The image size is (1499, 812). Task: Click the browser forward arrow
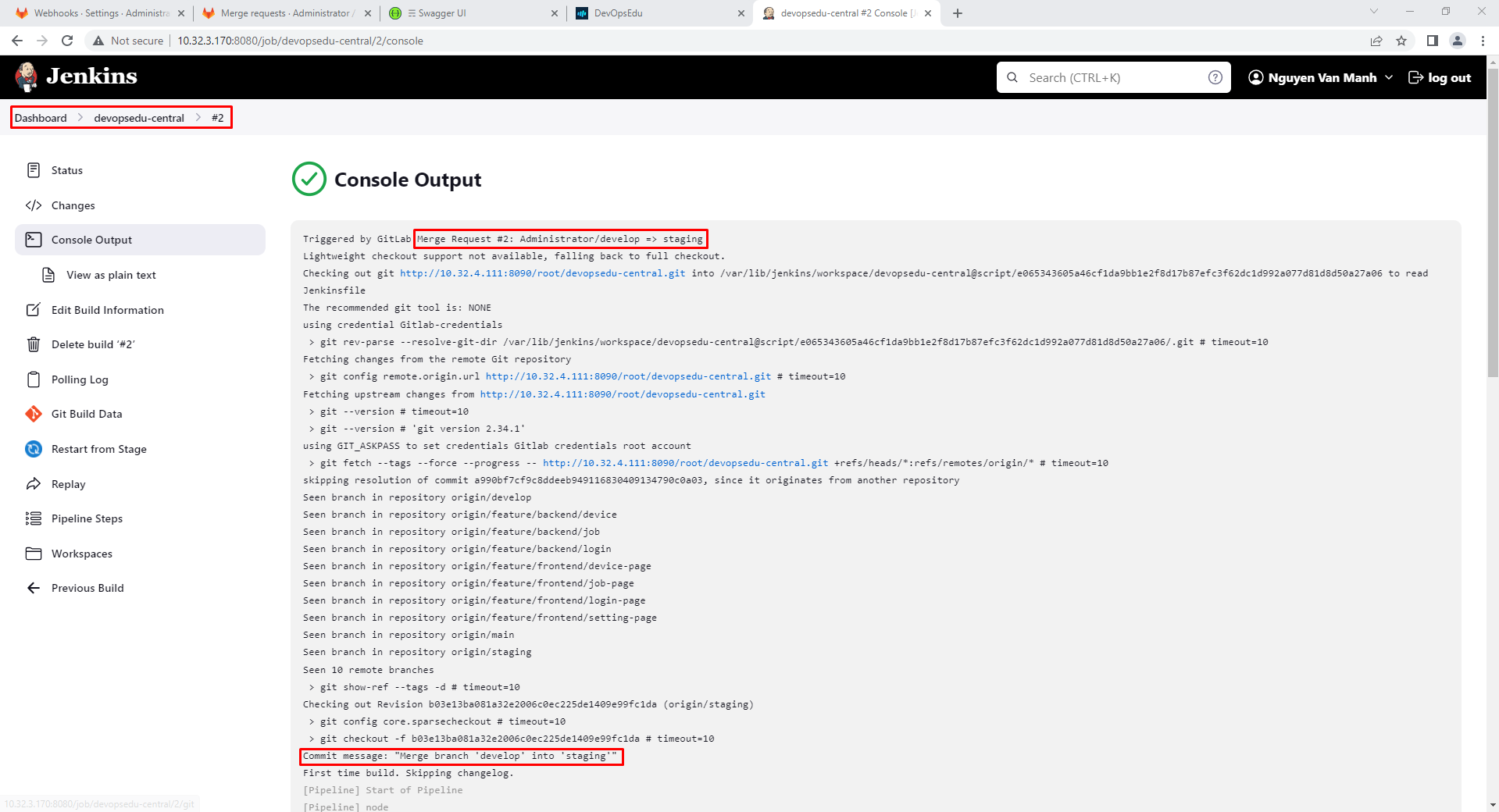(x=42, y=41)
